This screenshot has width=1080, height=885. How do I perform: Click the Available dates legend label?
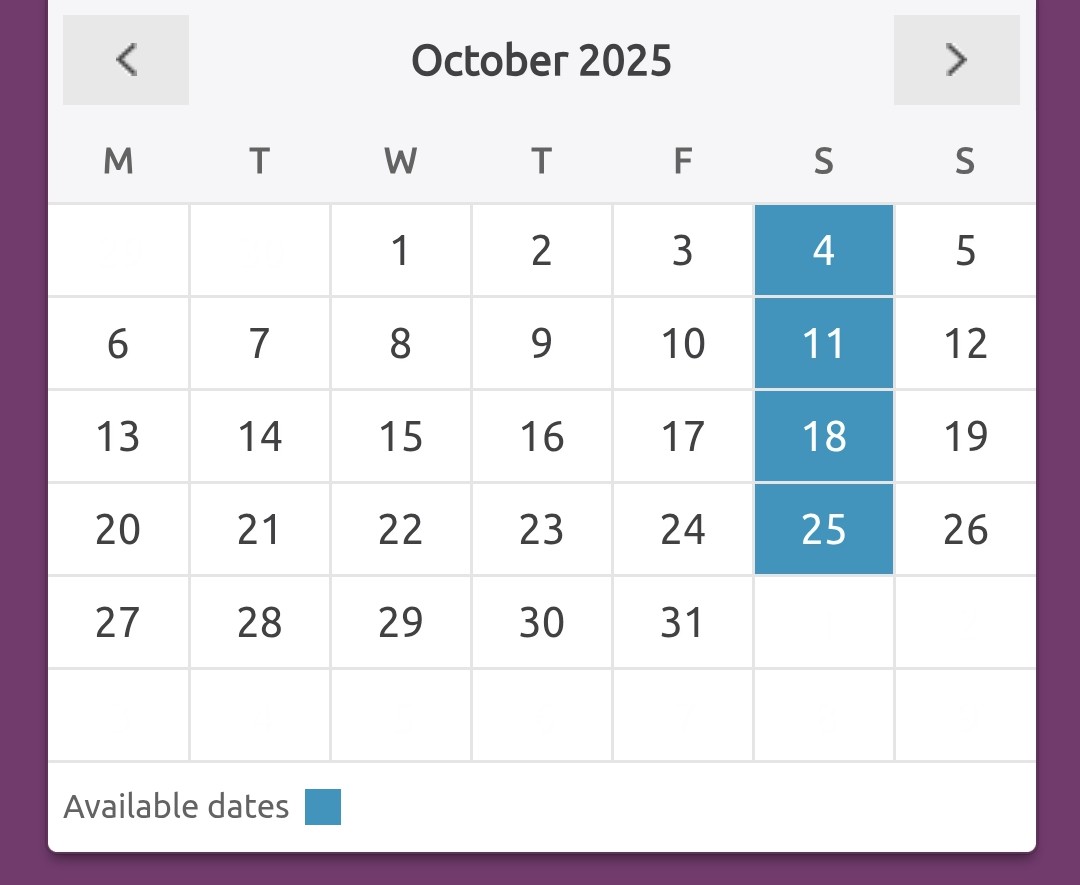pyautogui.click(x=176, y=807)
